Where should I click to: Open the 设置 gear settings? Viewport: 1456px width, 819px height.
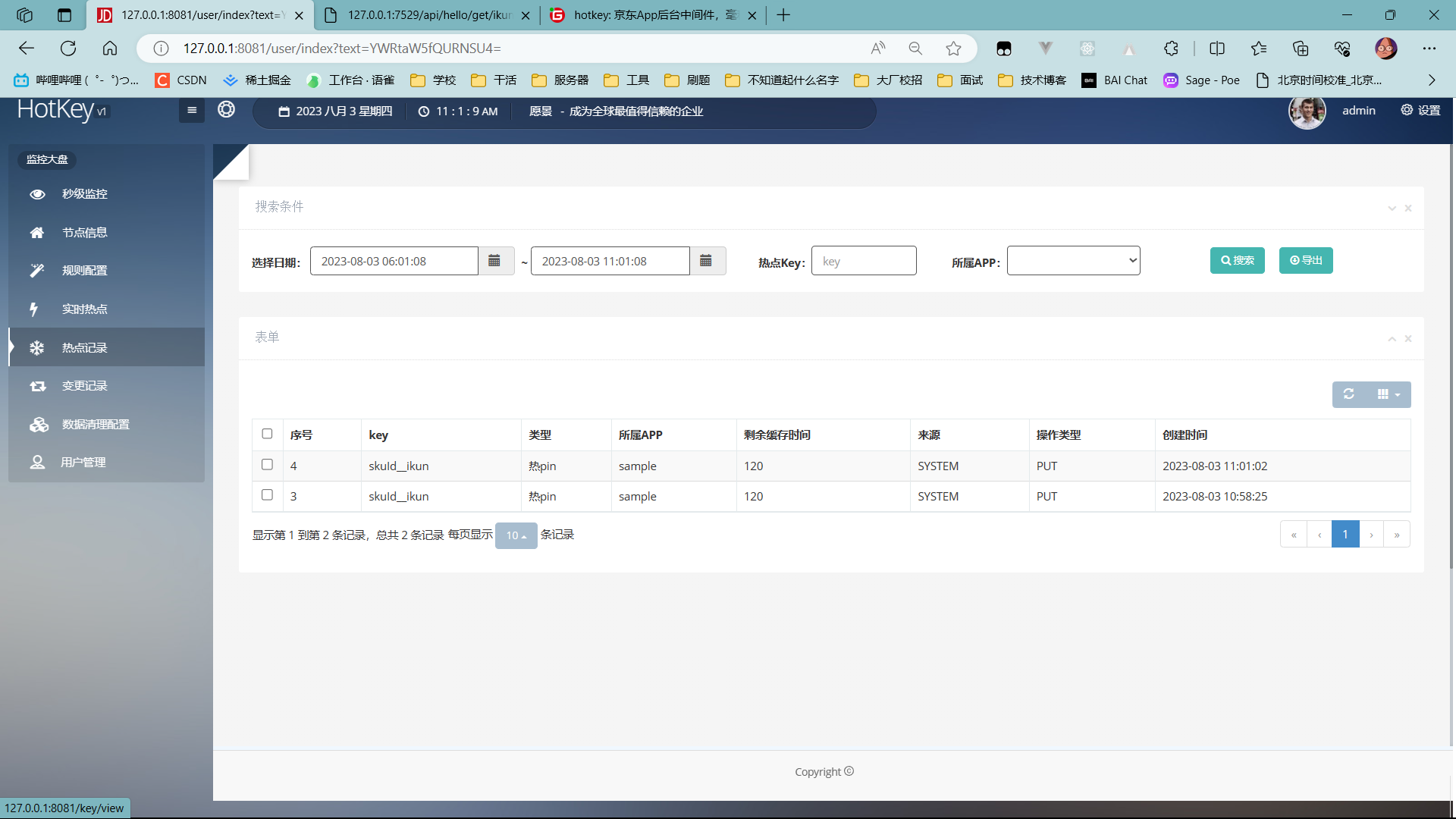click(1420, 110)
